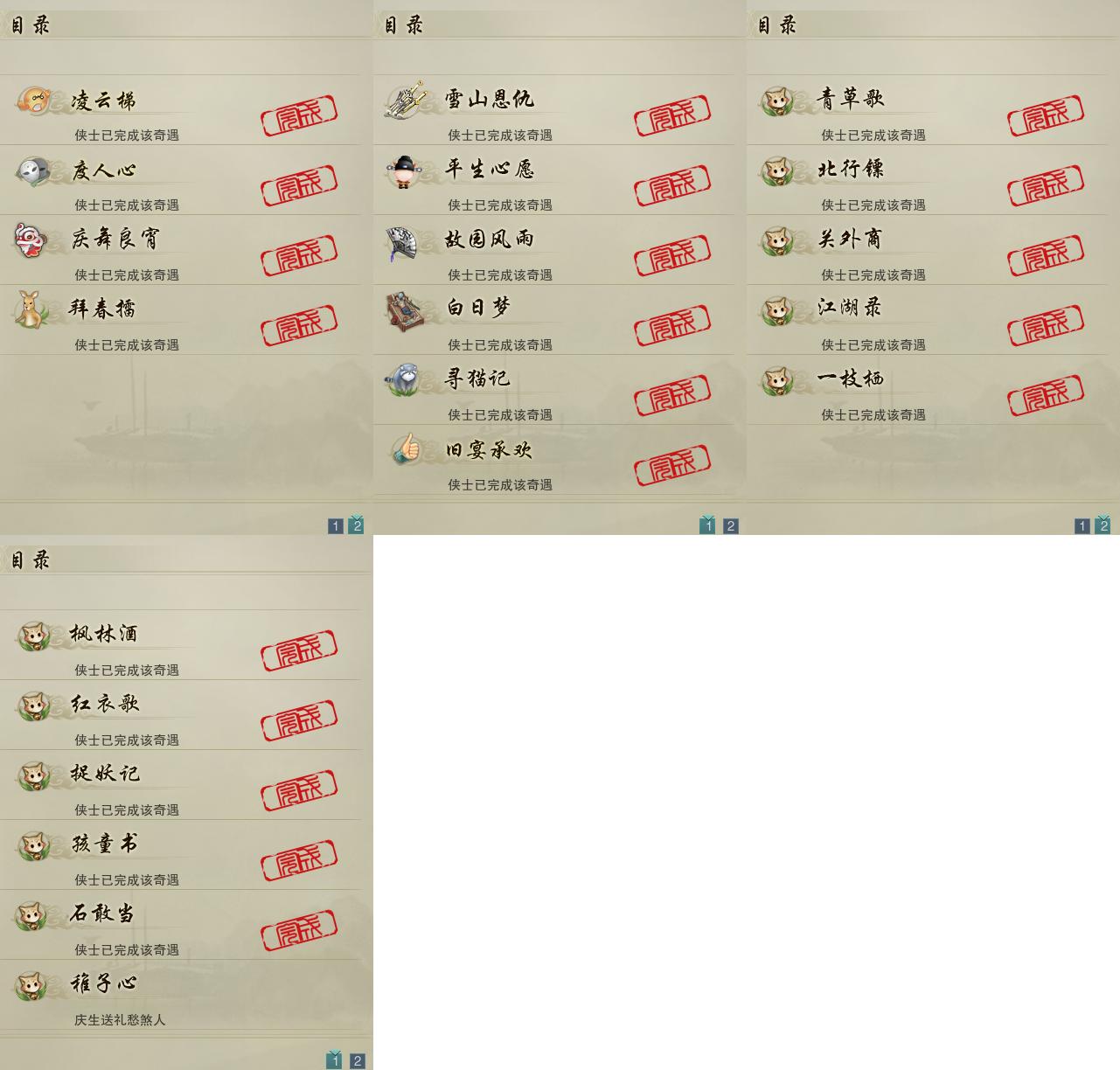Image resolution: width=1120 pixels, height=1070 pixels.
Task: Click the red stamp beside 红衣歌
Action: pyautogui.click(x=299, y=720)
